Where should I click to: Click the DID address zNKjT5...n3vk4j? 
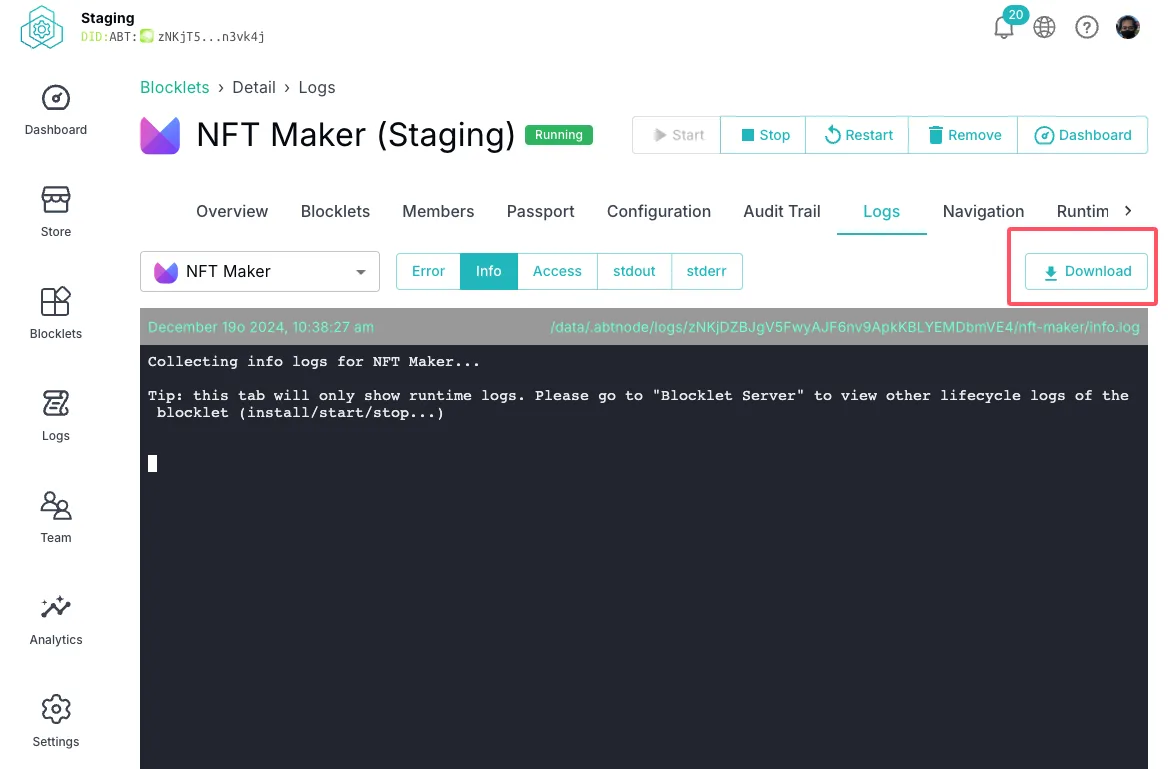pos(211,37)
